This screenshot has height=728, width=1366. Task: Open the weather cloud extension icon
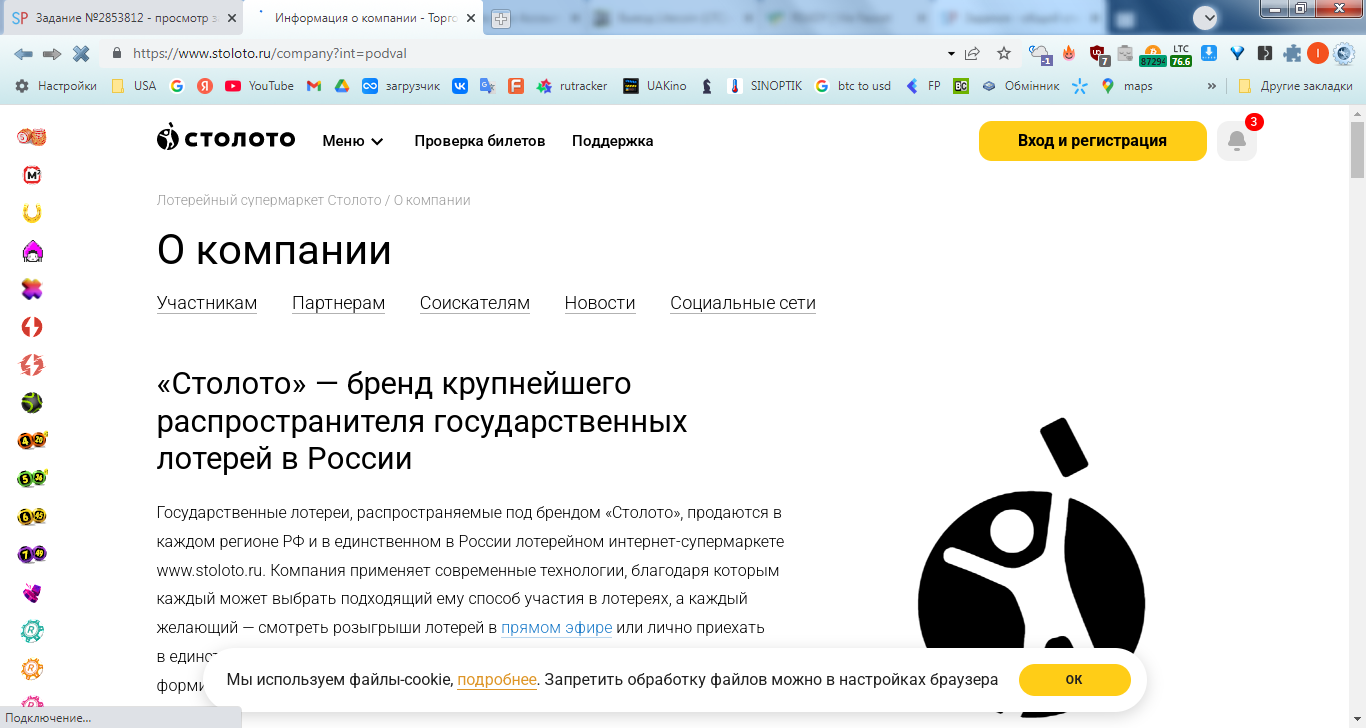pyautogui.click(x=1041, y=54)
